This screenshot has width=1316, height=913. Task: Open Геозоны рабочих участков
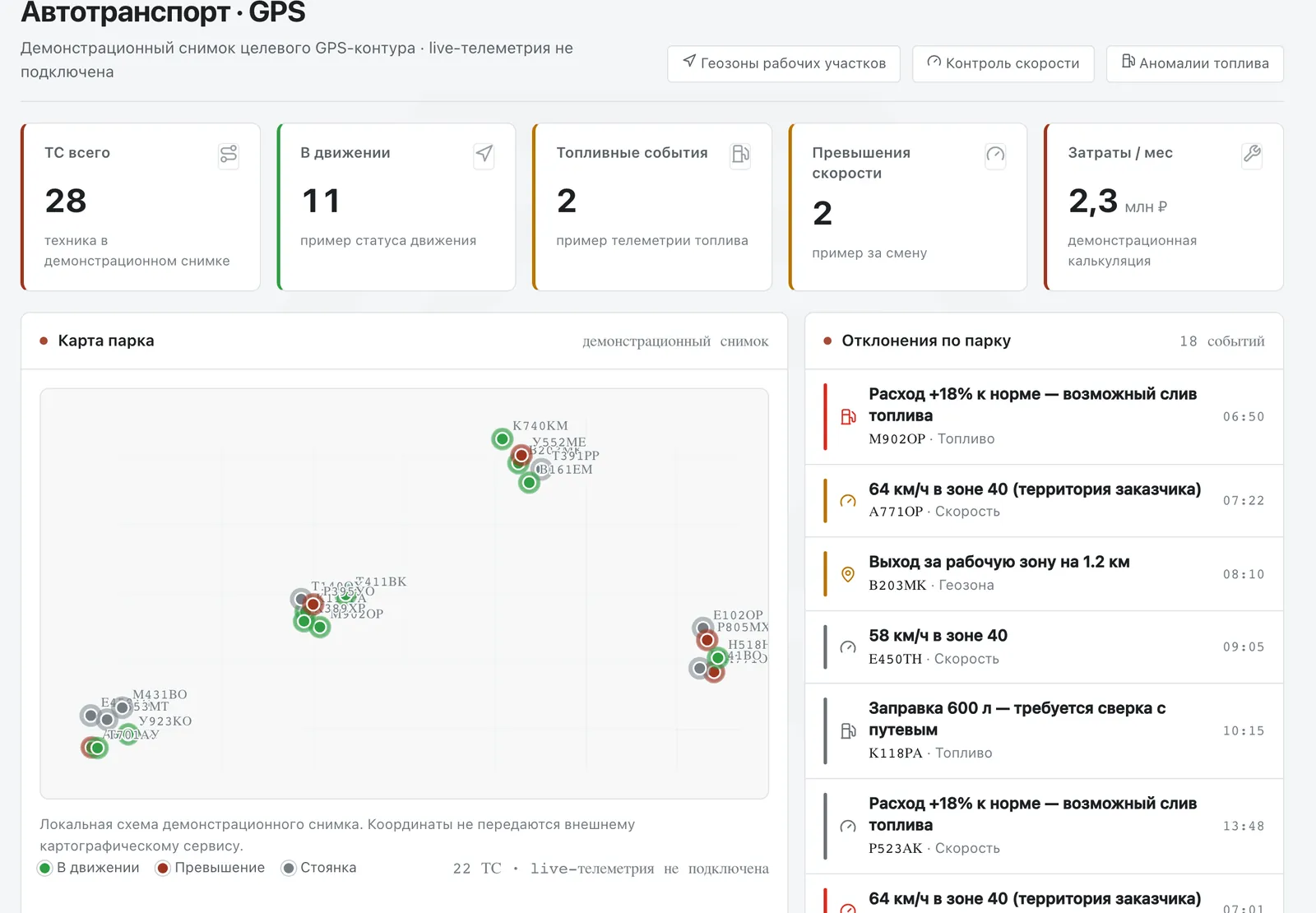(784, 63)
